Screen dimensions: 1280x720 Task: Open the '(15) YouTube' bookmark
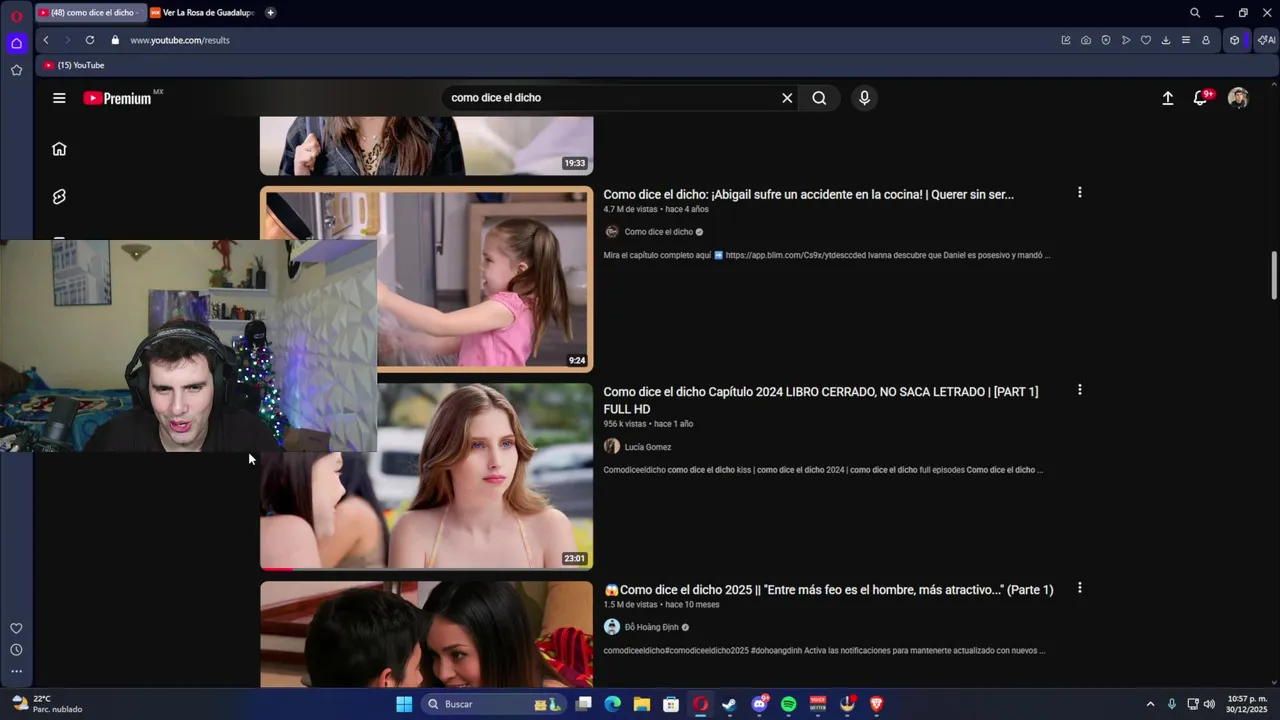[x=74, y=65]
